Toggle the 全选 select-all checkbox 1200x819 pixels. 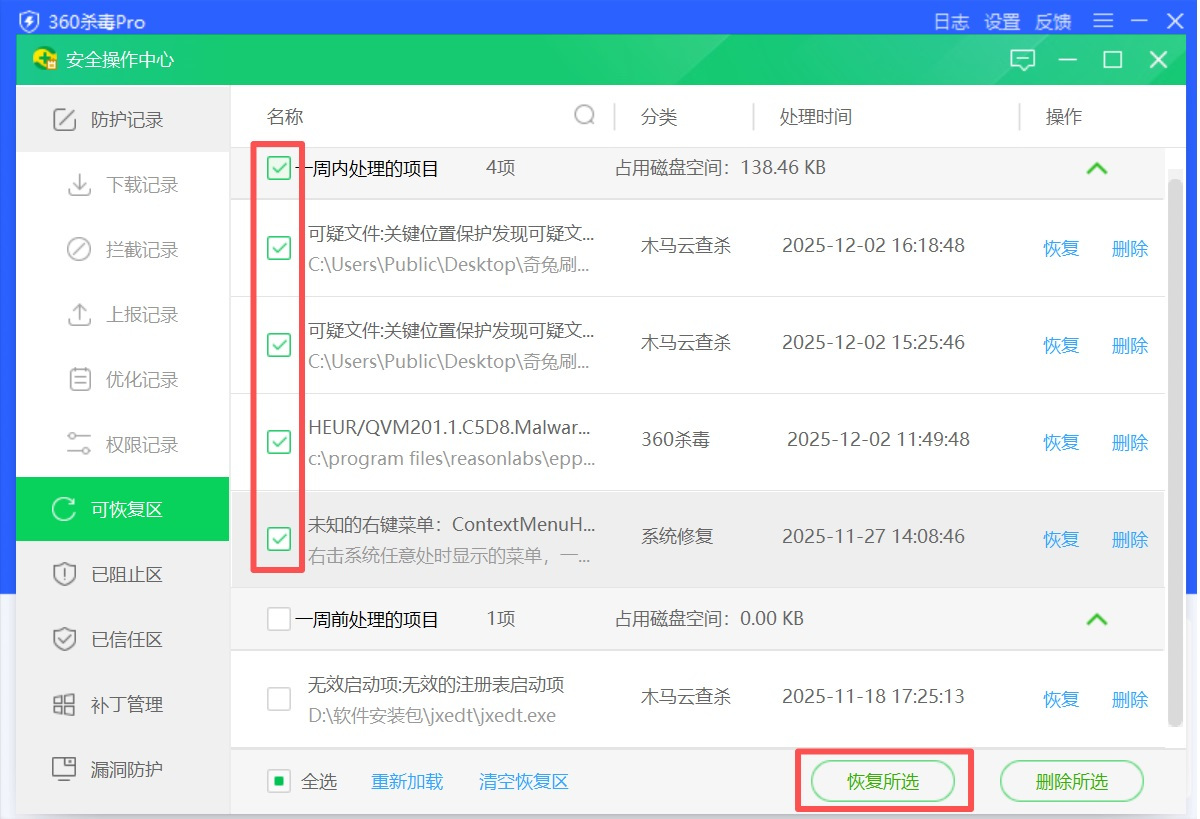[279, 781]
